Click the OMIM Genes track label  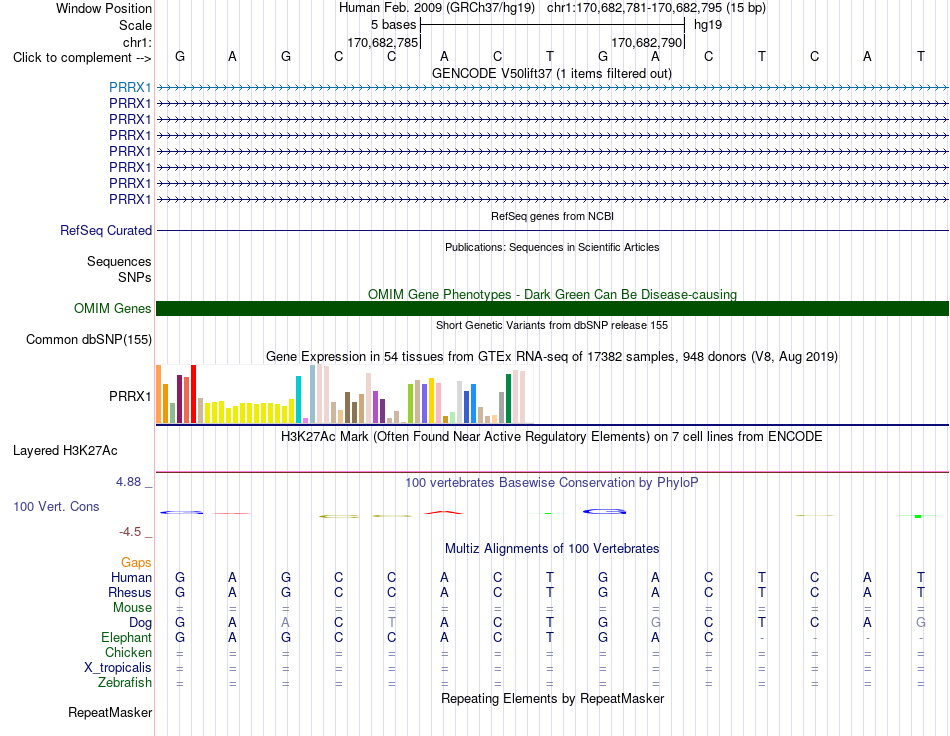[113, 308]
